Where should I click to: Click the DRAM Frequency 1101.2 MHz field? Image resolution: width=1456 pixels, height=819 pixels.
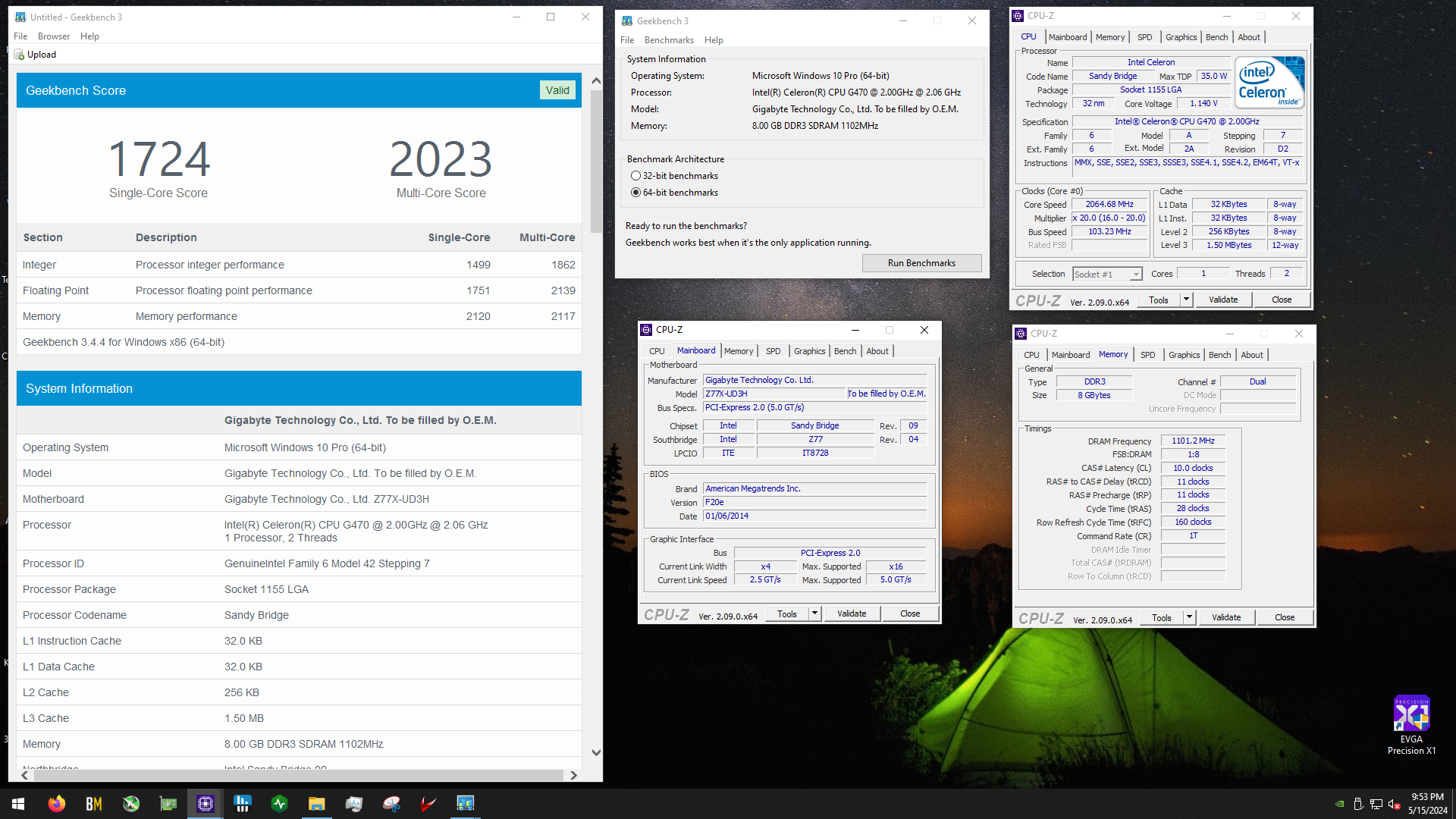coord(1193,441)
